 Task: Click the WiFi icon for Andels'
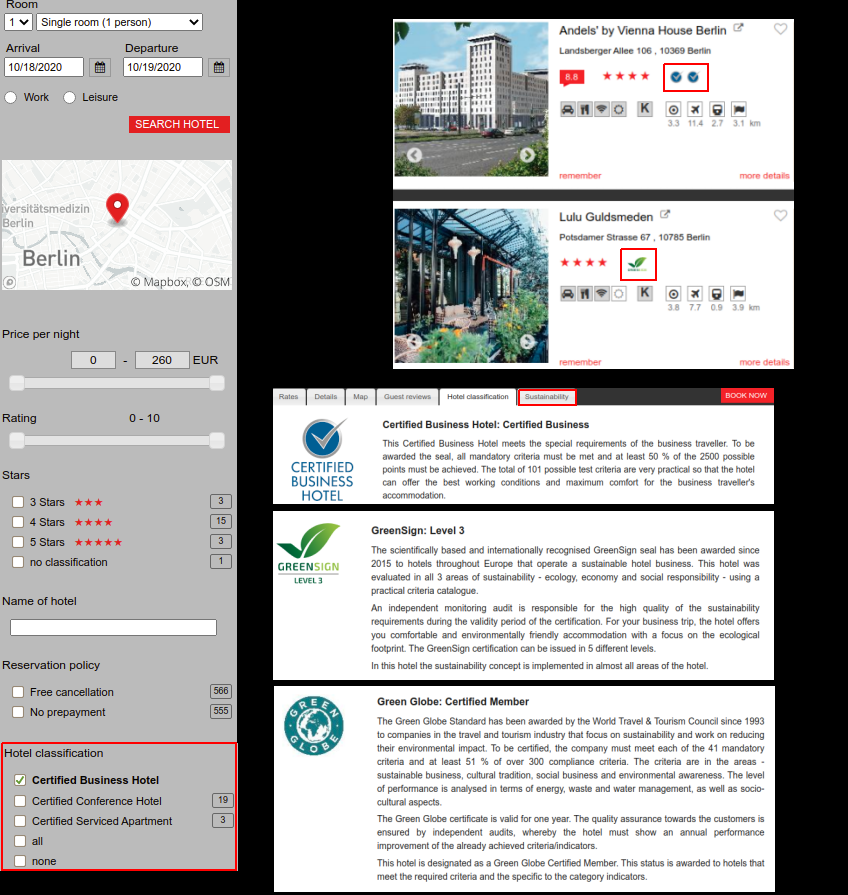(601, 109)
